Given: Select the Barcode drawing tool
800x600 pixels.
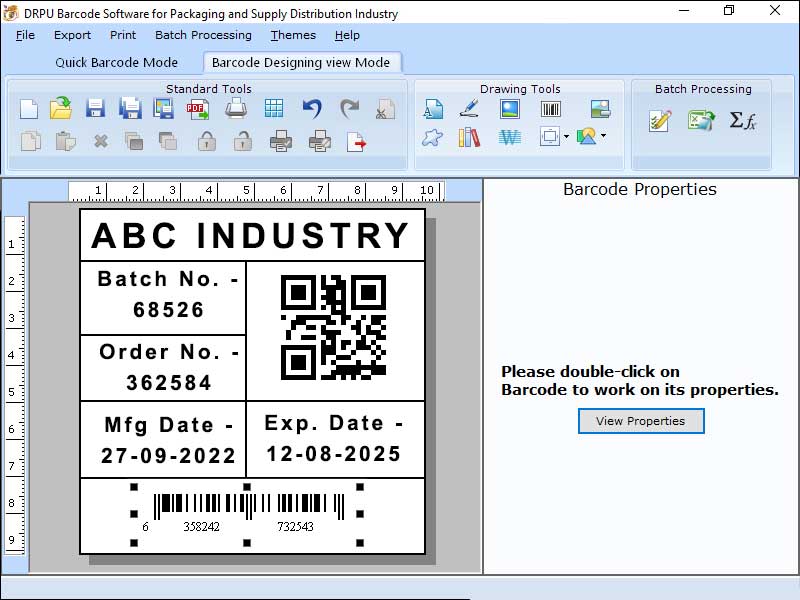Looking at the screenshot, I should tap(552, 110).
